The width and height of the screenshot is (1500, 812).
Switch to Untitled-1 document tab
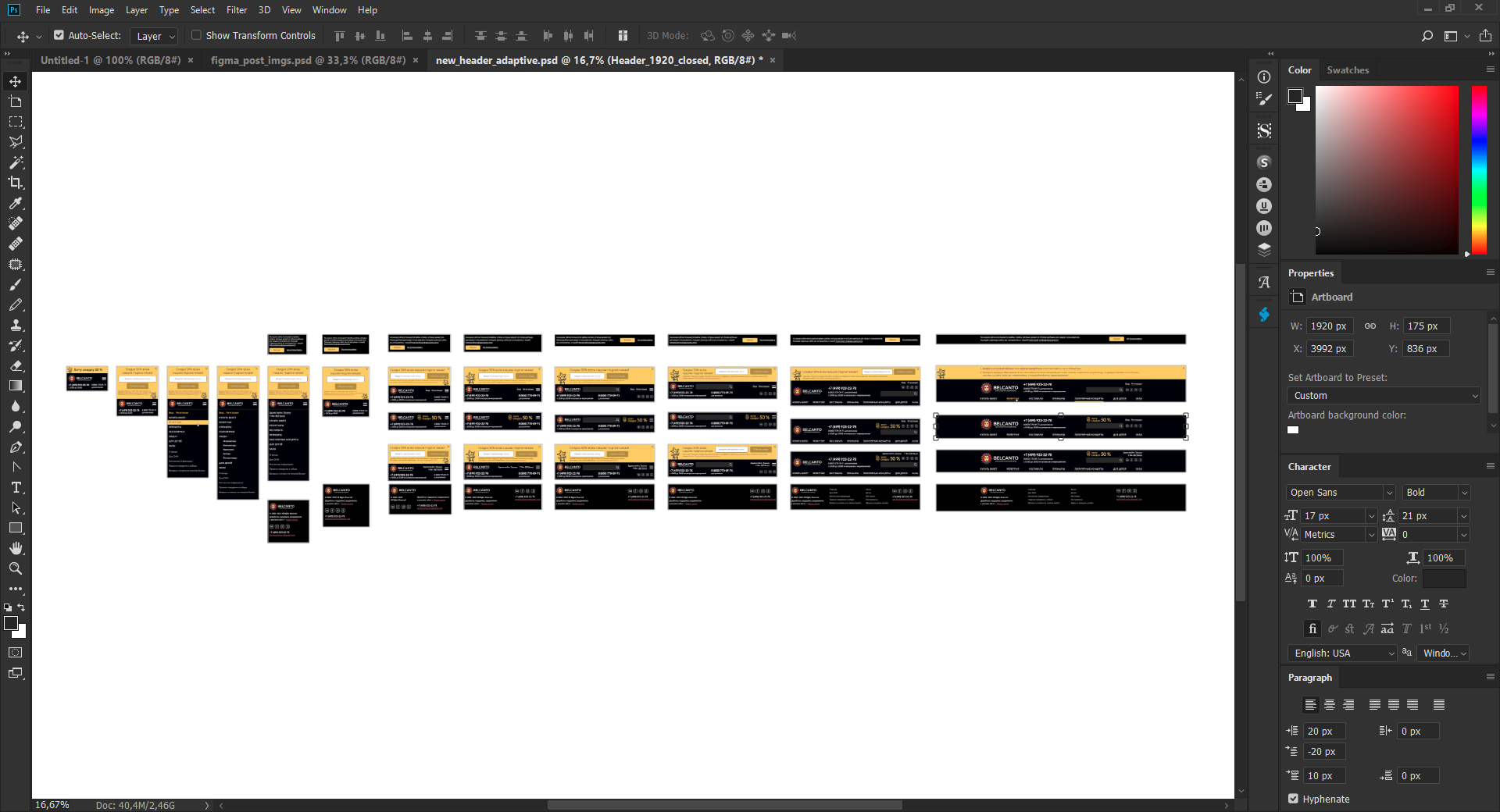coord(110,60)
